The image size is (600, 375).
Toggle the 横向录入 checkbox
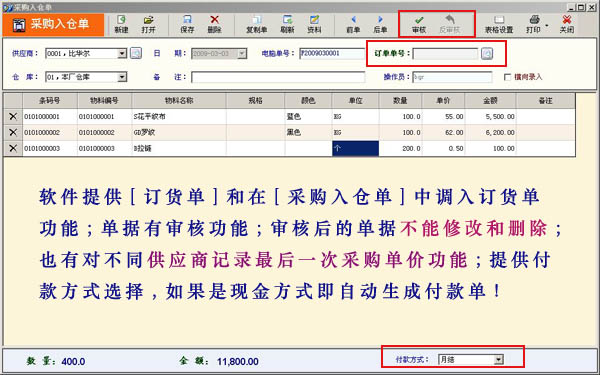[507, 77]
